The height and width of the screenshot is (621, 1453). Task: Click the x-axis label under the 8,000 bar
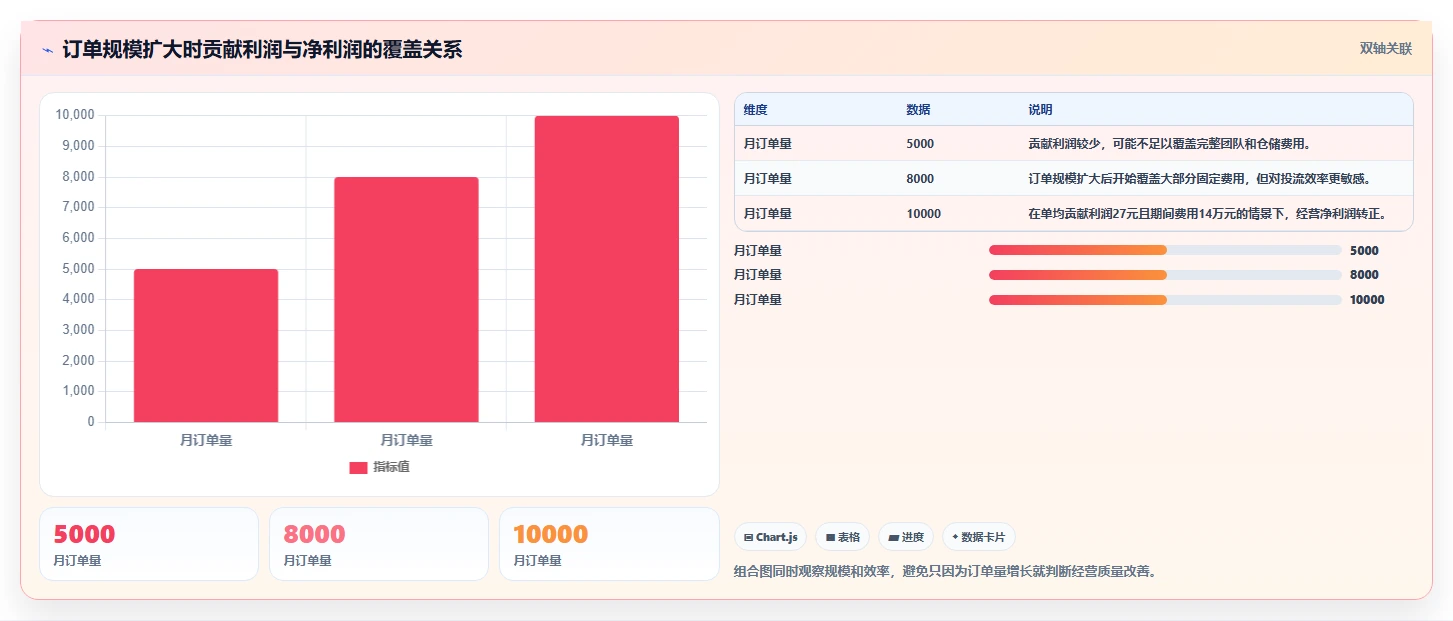click(x=406, y=440)
